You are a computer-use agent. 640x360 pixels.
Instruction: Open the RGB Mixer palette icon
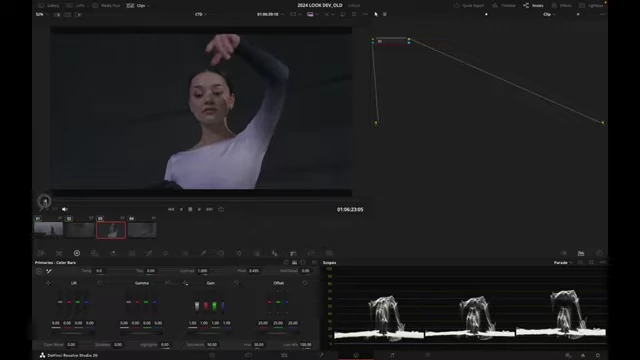point(113,253)
